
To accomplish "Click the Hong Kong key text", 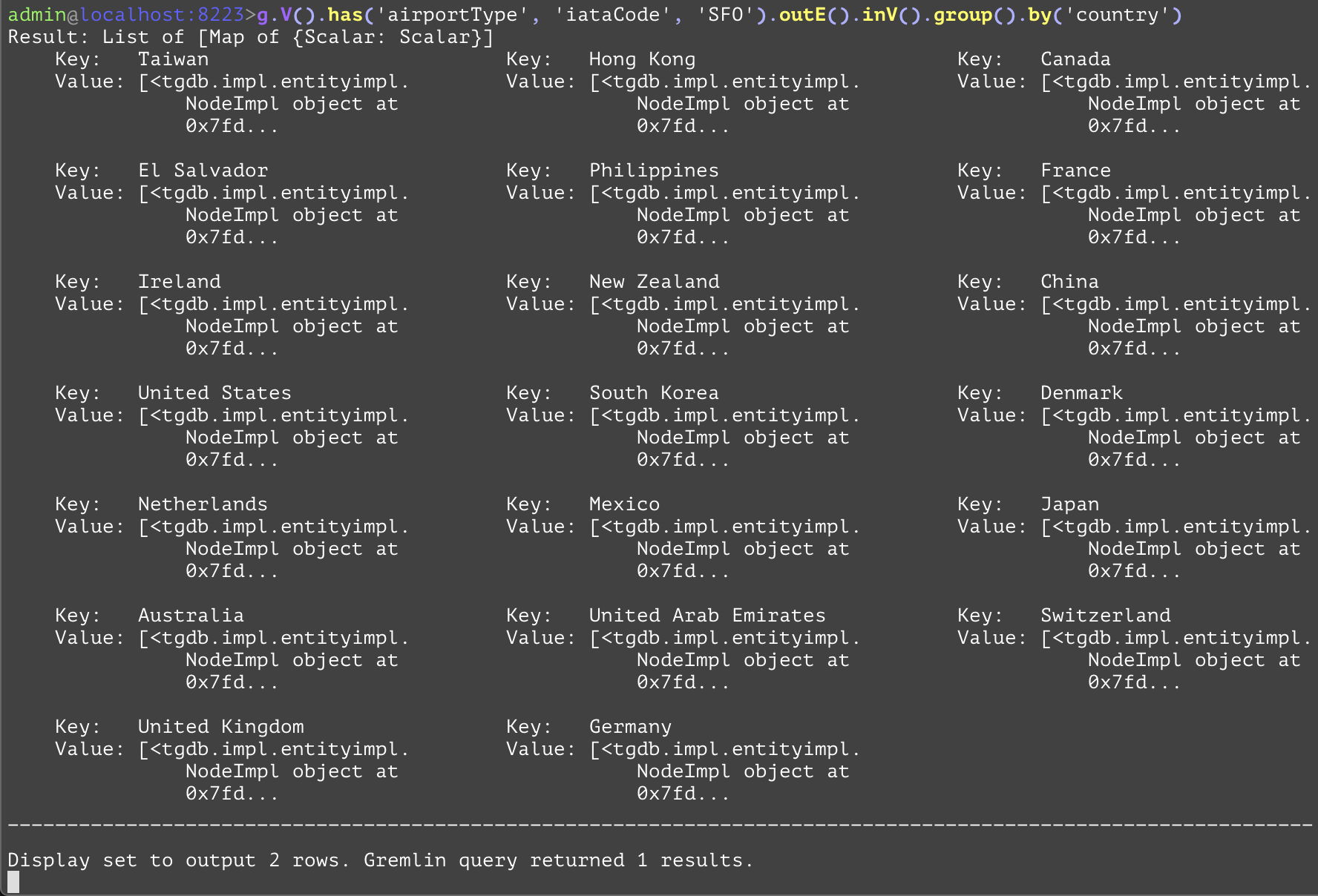I will pyautogui.click(x=642, y=59).
